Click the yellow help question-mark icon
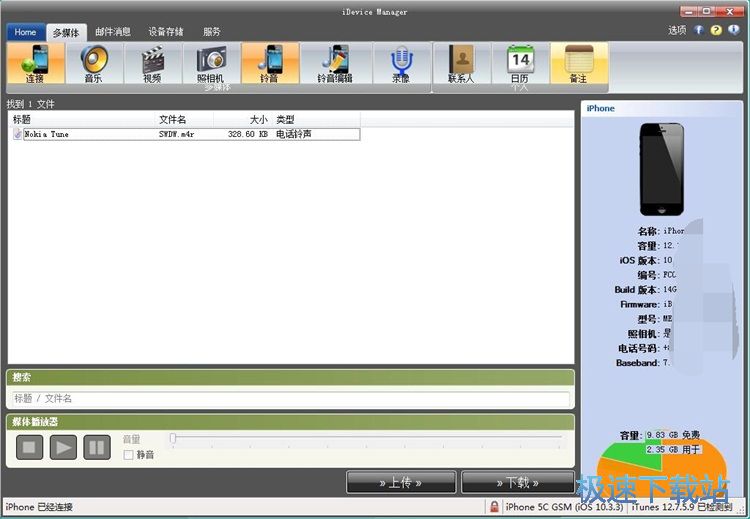This screenshot has width=750, height=519. click(x=716, y=30)
